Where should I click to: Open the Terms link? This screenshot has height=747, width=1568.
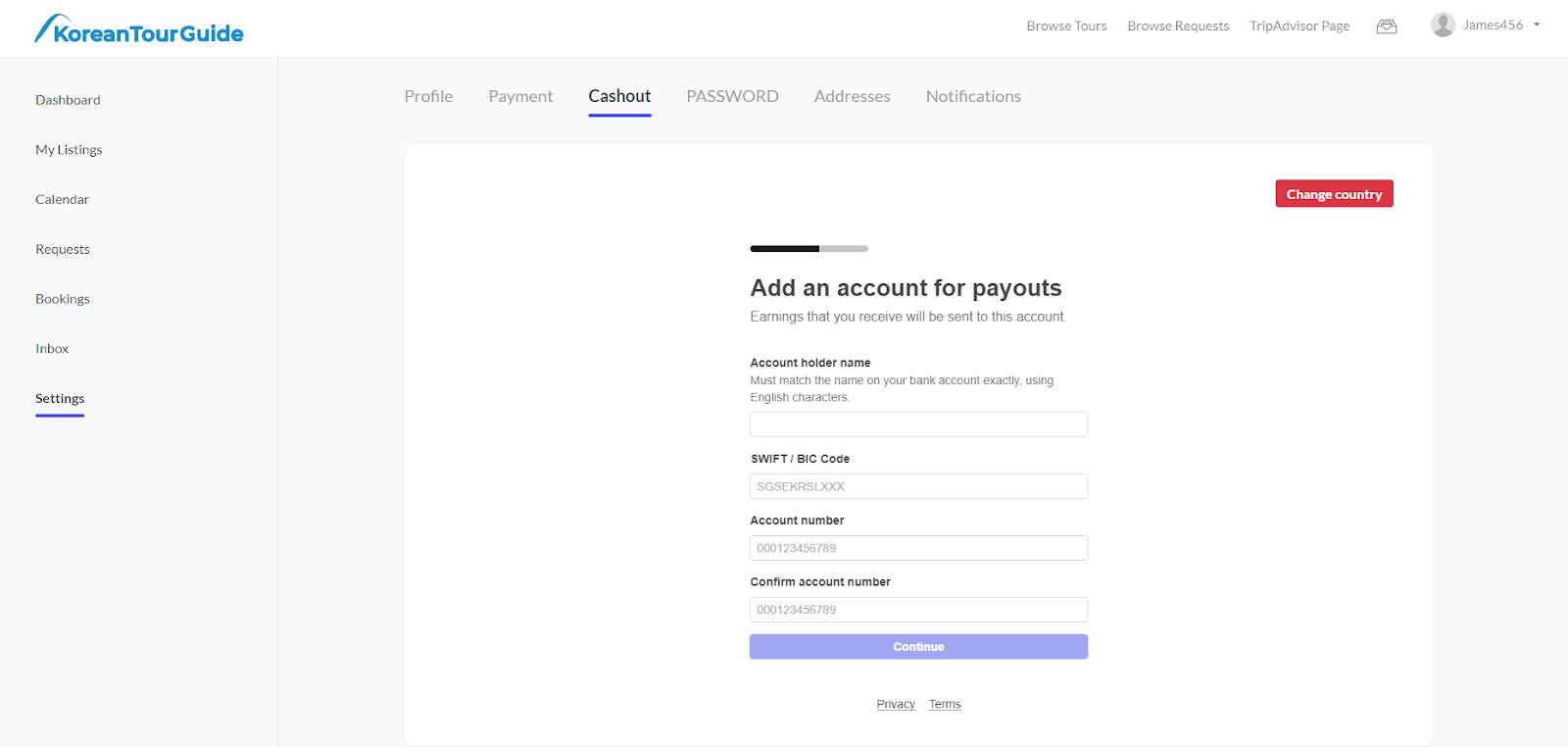click(945, 704)
